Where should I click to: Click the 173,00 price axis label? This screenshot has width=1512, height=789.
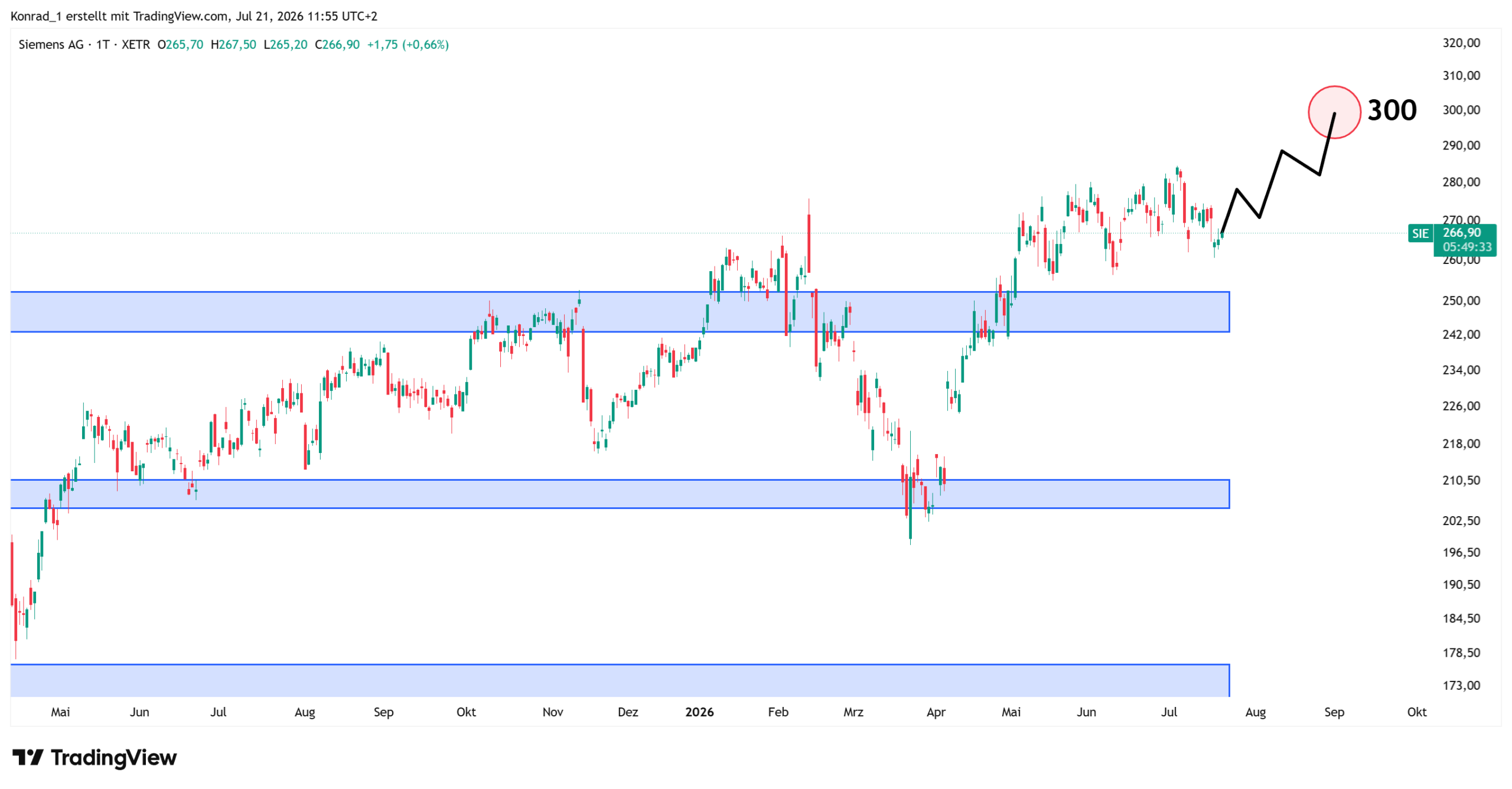coord(1461,686)
